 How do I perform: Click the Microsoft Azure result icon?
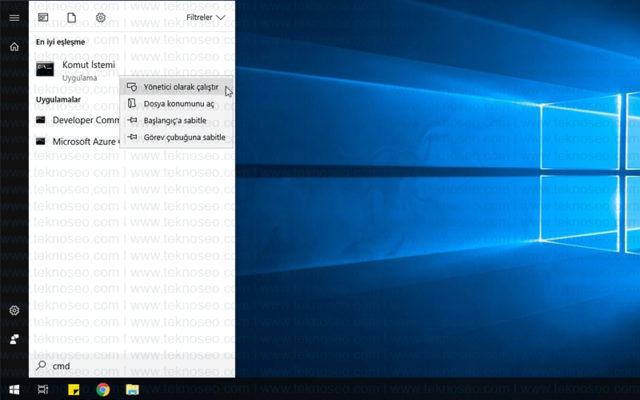pyautogui.click(x=40, y=141)
